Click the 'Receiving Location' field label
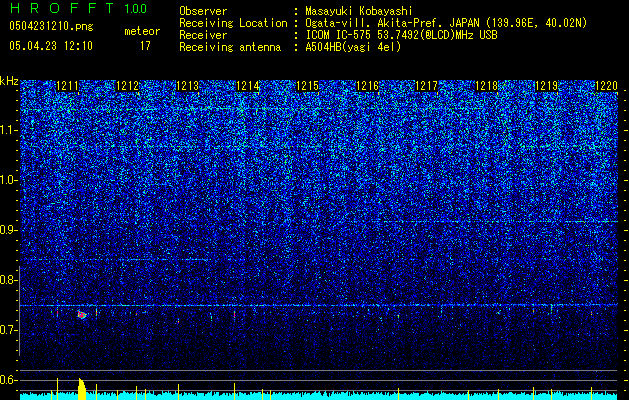Viewport: 629px width, 400px height. 233,23
